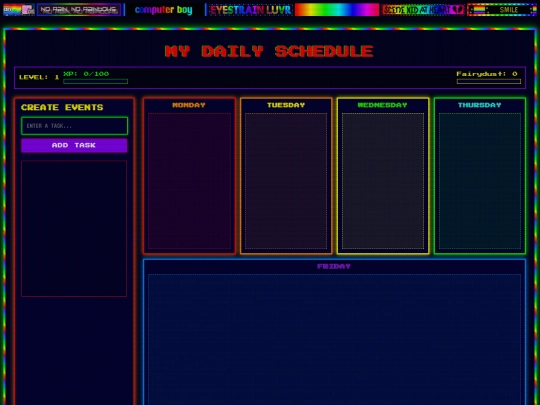The height and width of the screenshot is (405, 540).
Task: Click the Tuesday drop zone
Action: pyautogui.click(x=286, y=181)
